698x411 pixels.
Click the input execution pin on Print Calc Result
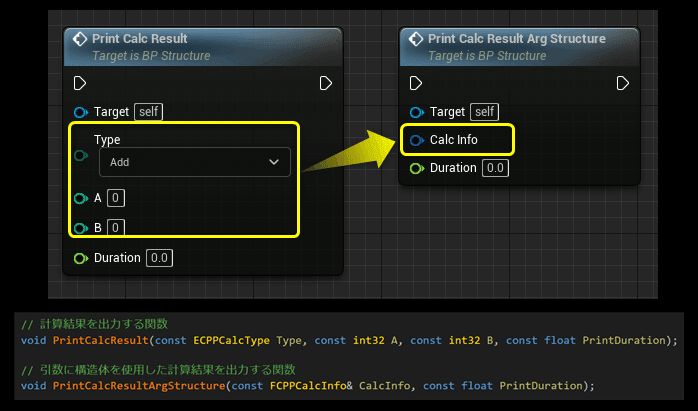pos(80,83)
